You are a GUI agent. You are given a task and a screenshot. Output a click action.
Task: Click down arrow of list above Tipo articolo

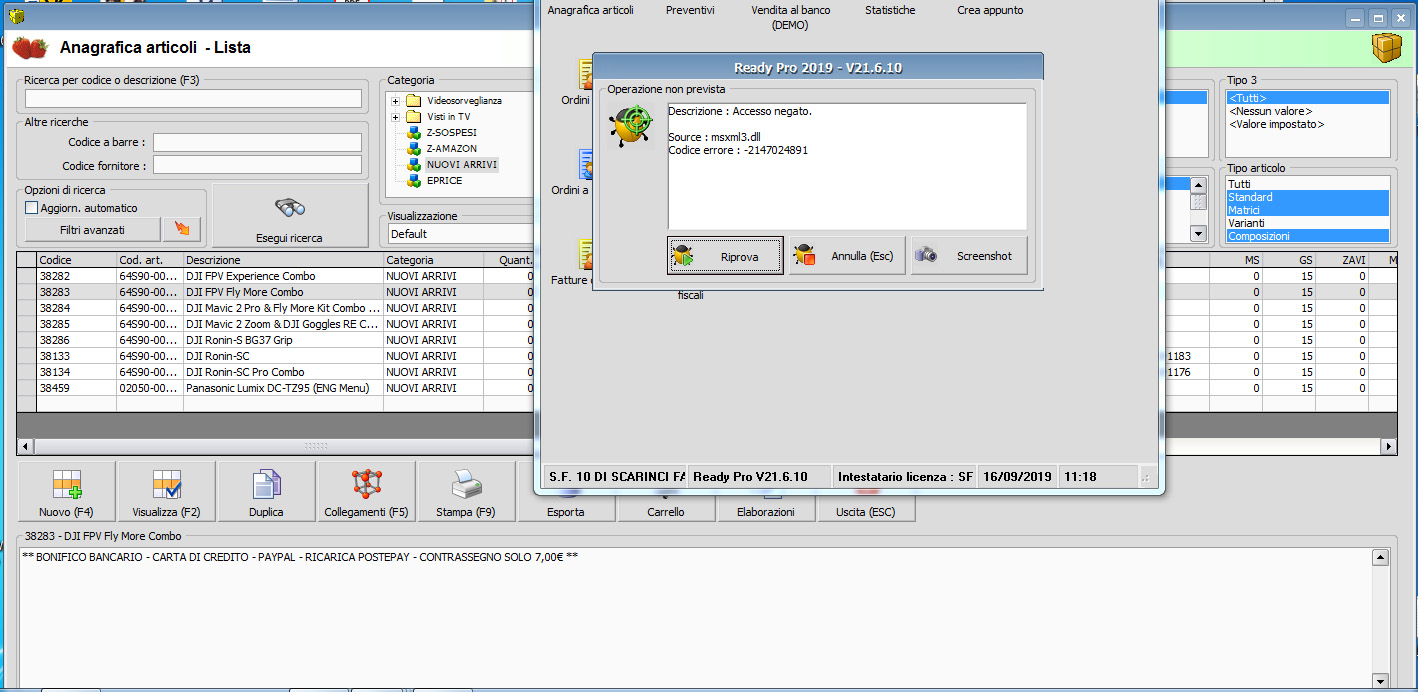[x=1198, y=234]
